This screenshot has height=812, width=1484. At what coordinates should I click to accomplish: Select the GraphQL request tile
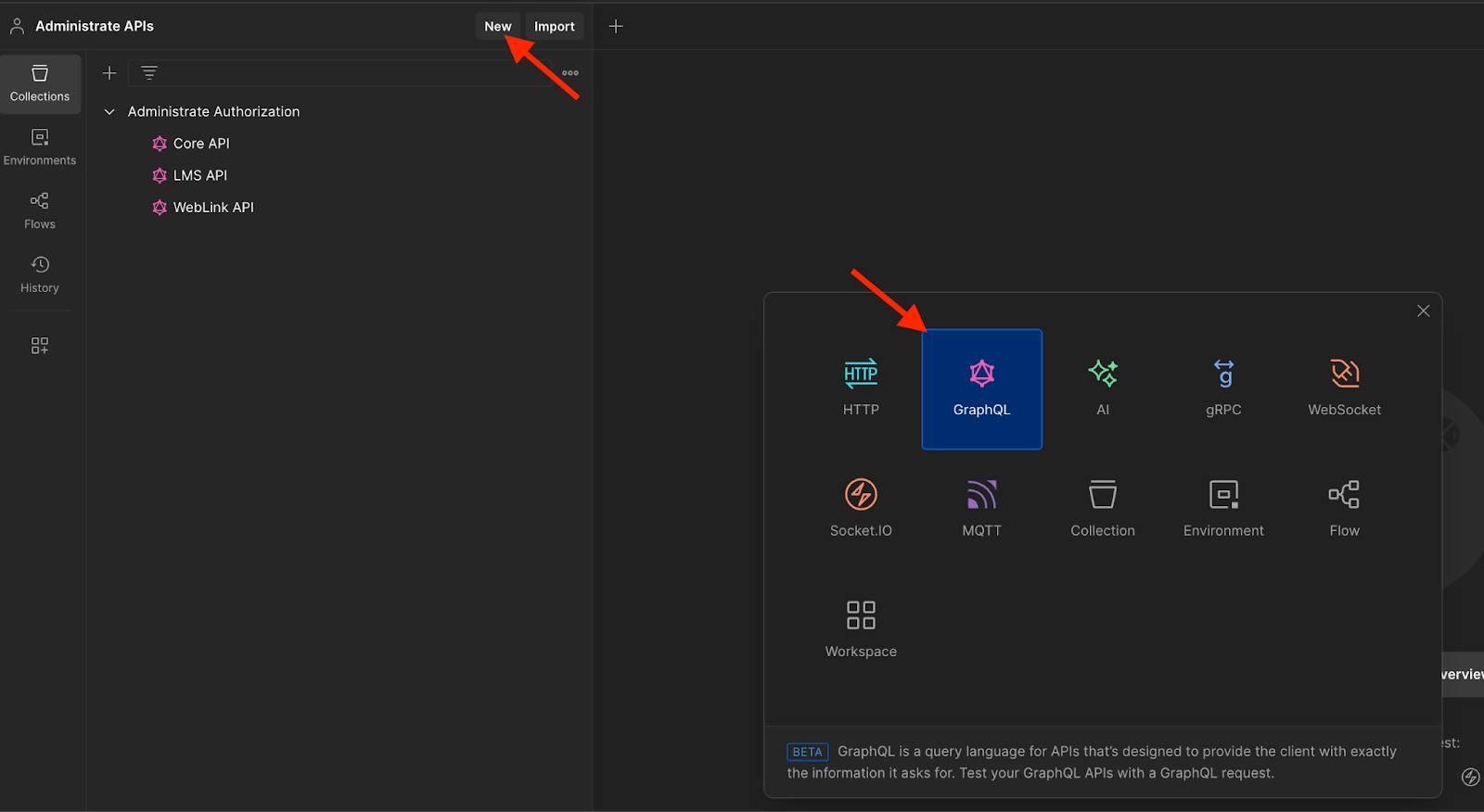pyautogui.click(x=982, y=389)
